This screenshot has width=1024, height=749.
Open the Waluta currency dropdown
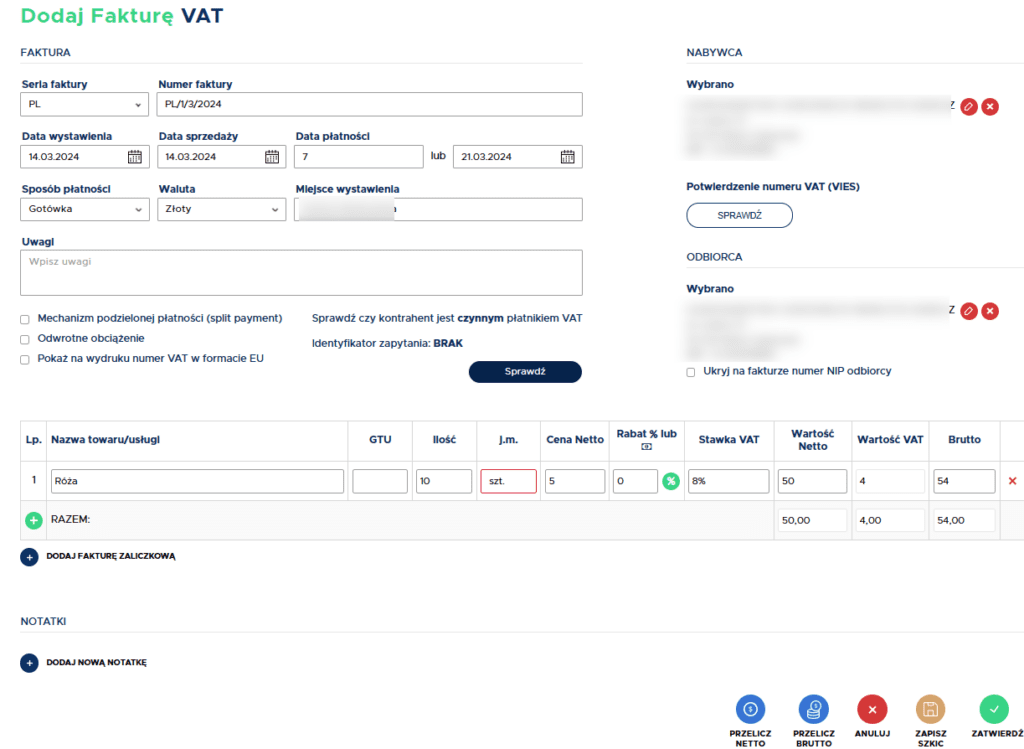[x=222, y=209]
